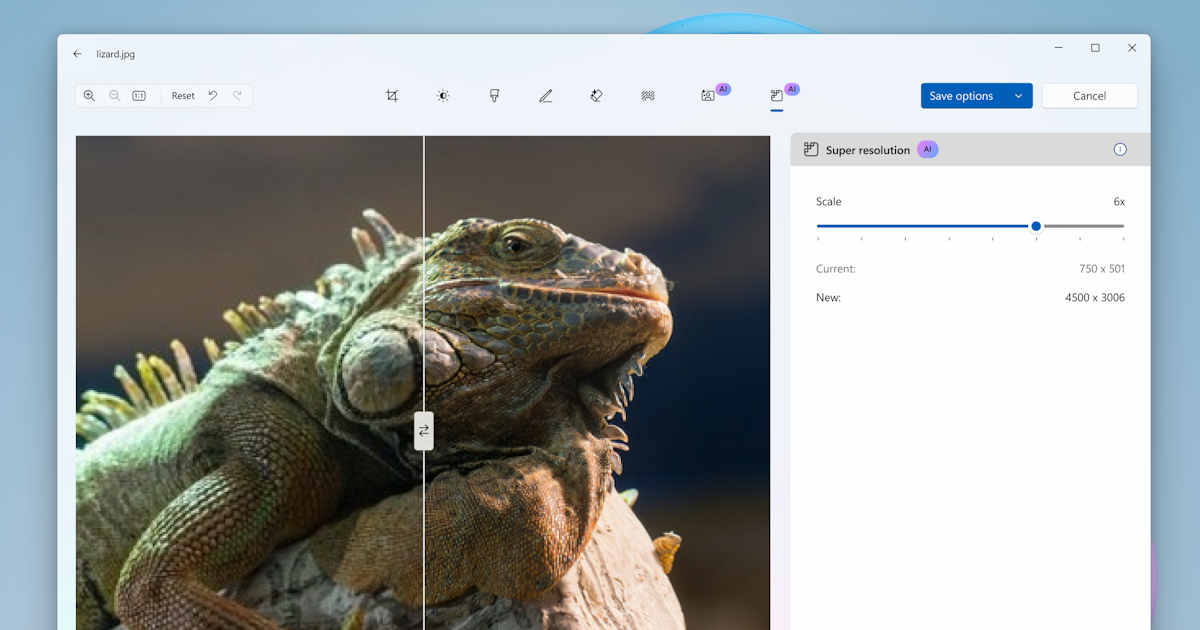
Task: Open the AI Background editing tool
Action: point(710,95)
